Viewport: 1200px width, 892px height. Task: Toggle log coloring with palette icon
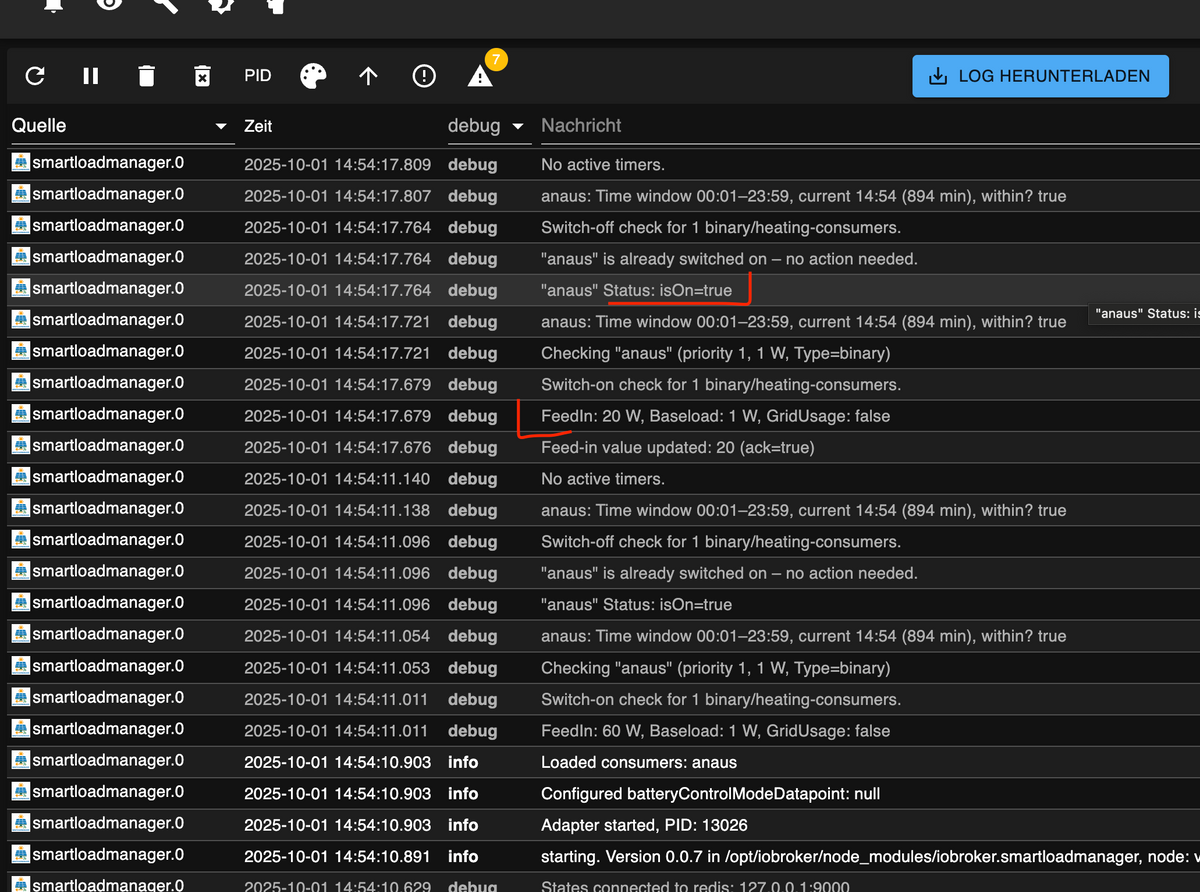click(x=313, y=76)
